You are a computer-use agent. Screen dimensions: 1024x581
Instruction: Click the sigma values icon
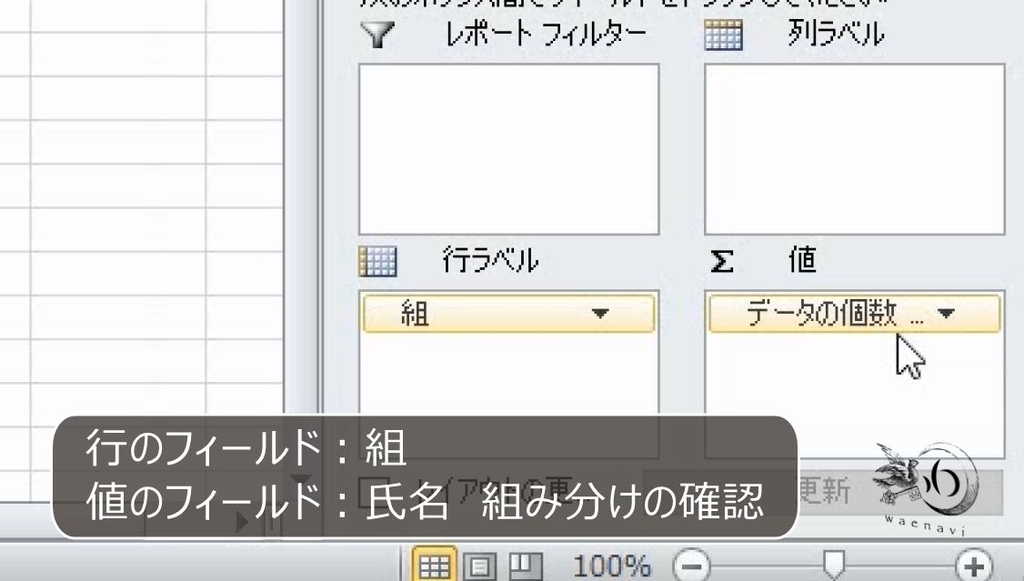tap(722, 261)
